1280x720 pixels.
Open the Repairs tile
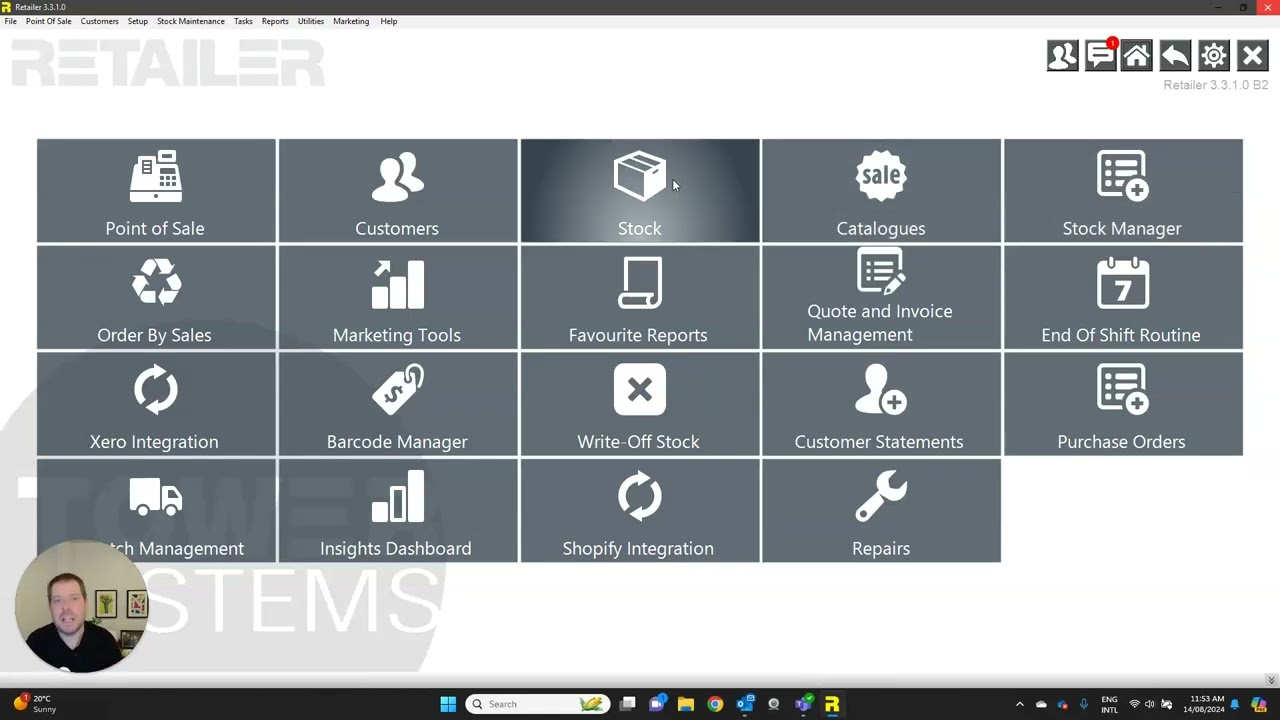tap(881, 510)
